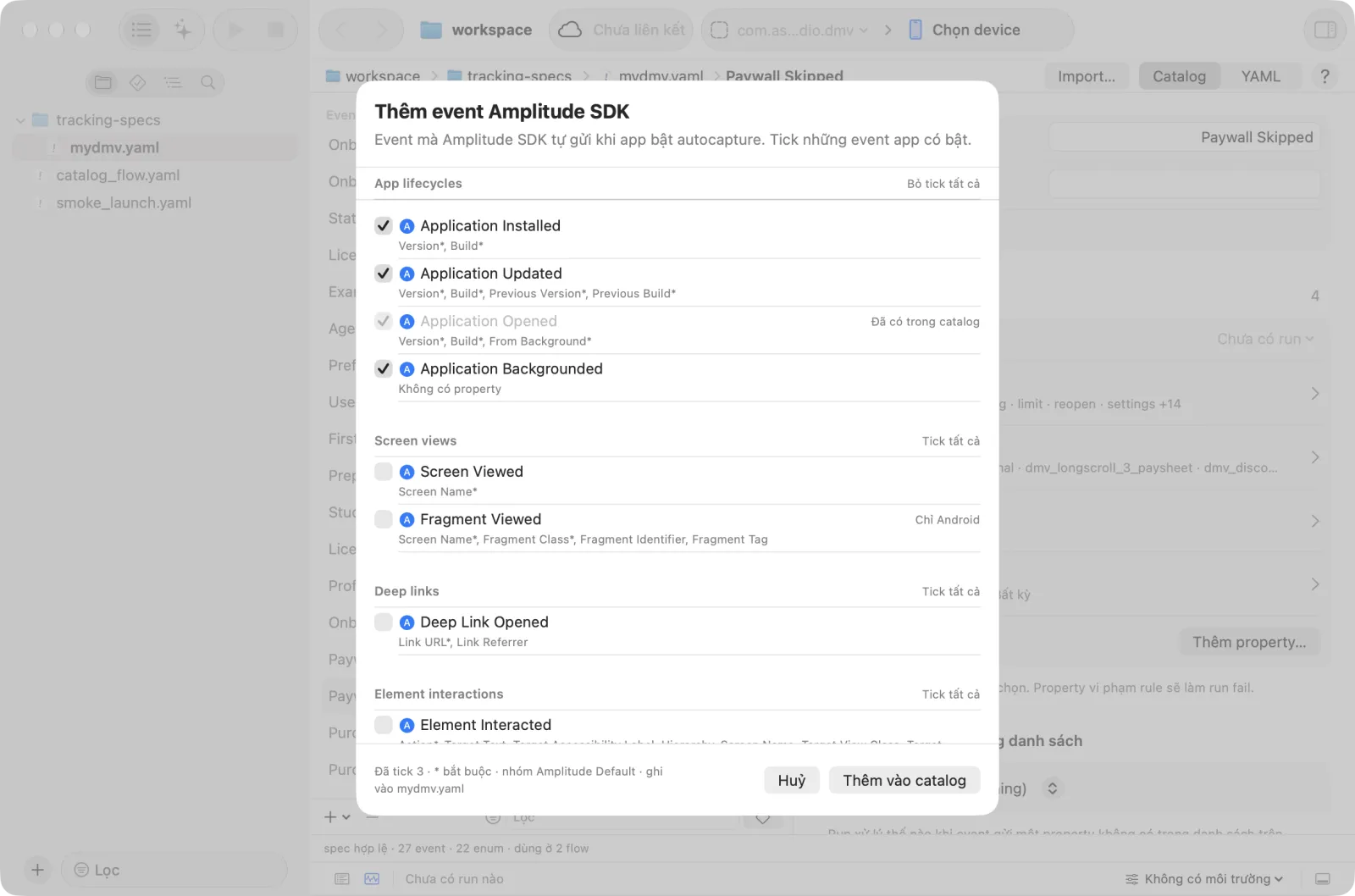
Task: Tick the Screen Viewed checkbox
Action: (384, 472)
